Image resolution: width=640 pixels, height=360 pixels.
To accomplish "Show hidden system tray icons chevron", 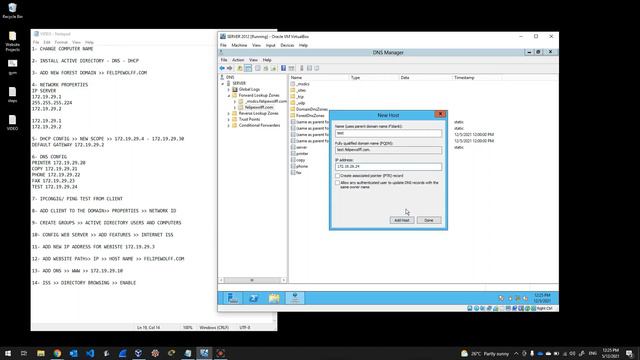I will coord(516,353).
